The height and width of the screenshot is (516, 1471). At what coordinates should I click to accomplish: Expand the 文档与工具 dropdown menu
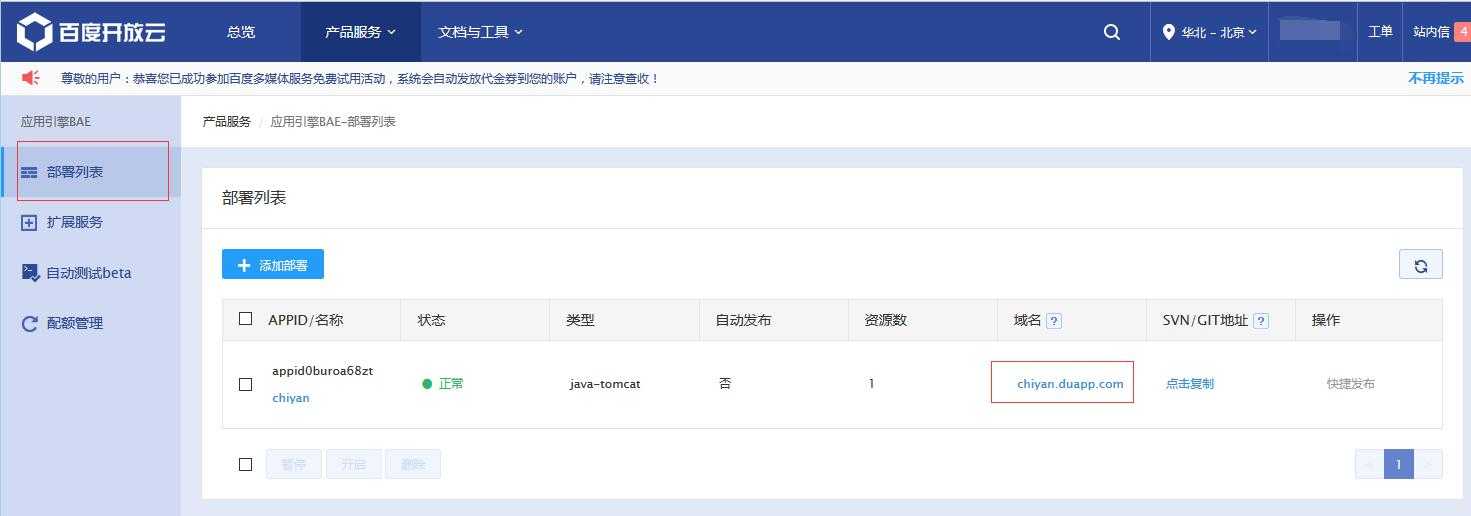click(481, 32)
